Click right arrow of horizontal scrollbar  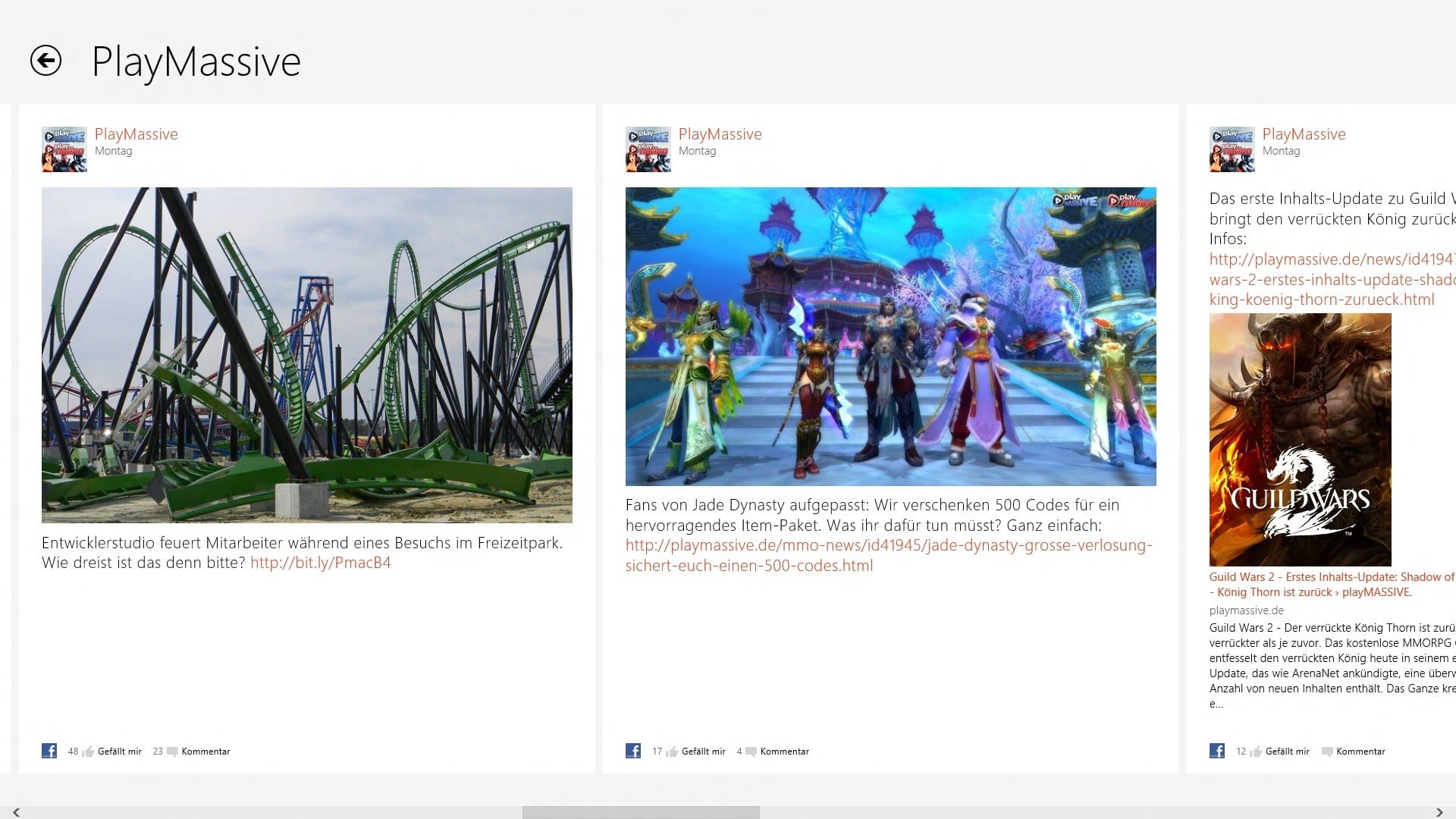pyautogui.click(x=1439, y=812)
